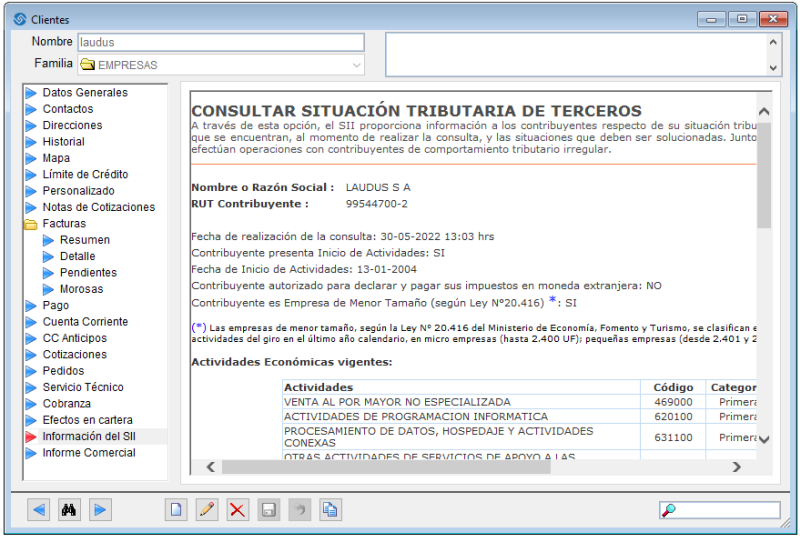Open Facturas Resumen view

(85, 240)
